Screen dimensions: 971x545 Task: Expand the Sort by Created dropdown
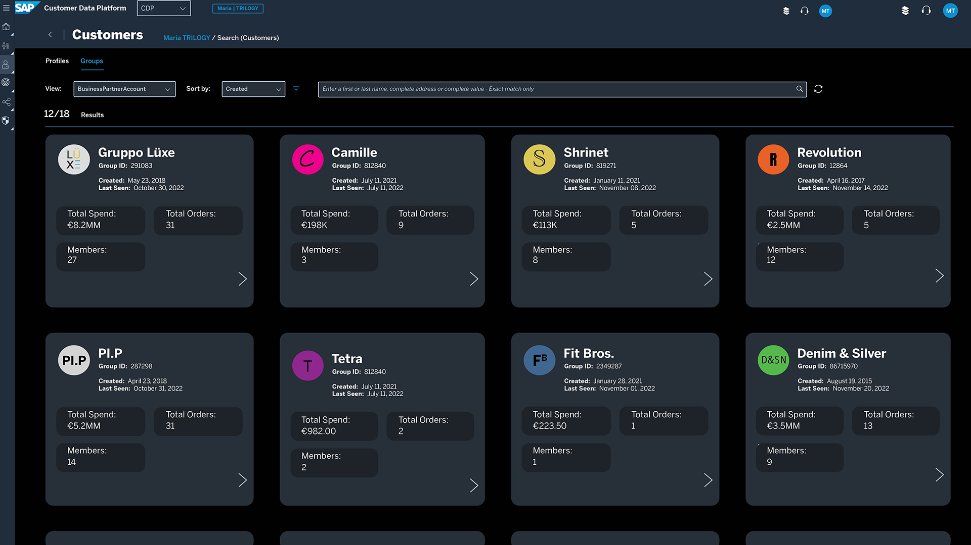(253, 89)
